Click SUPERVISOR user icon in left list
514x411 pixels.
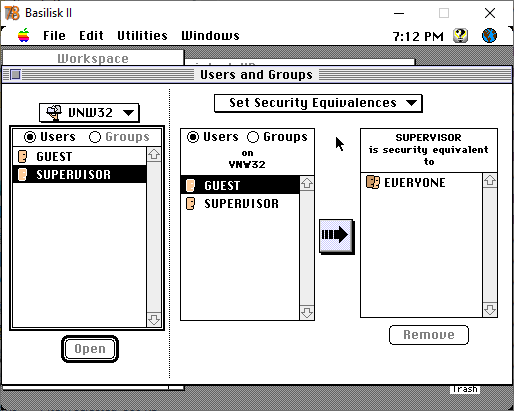[x=22, y=174]
